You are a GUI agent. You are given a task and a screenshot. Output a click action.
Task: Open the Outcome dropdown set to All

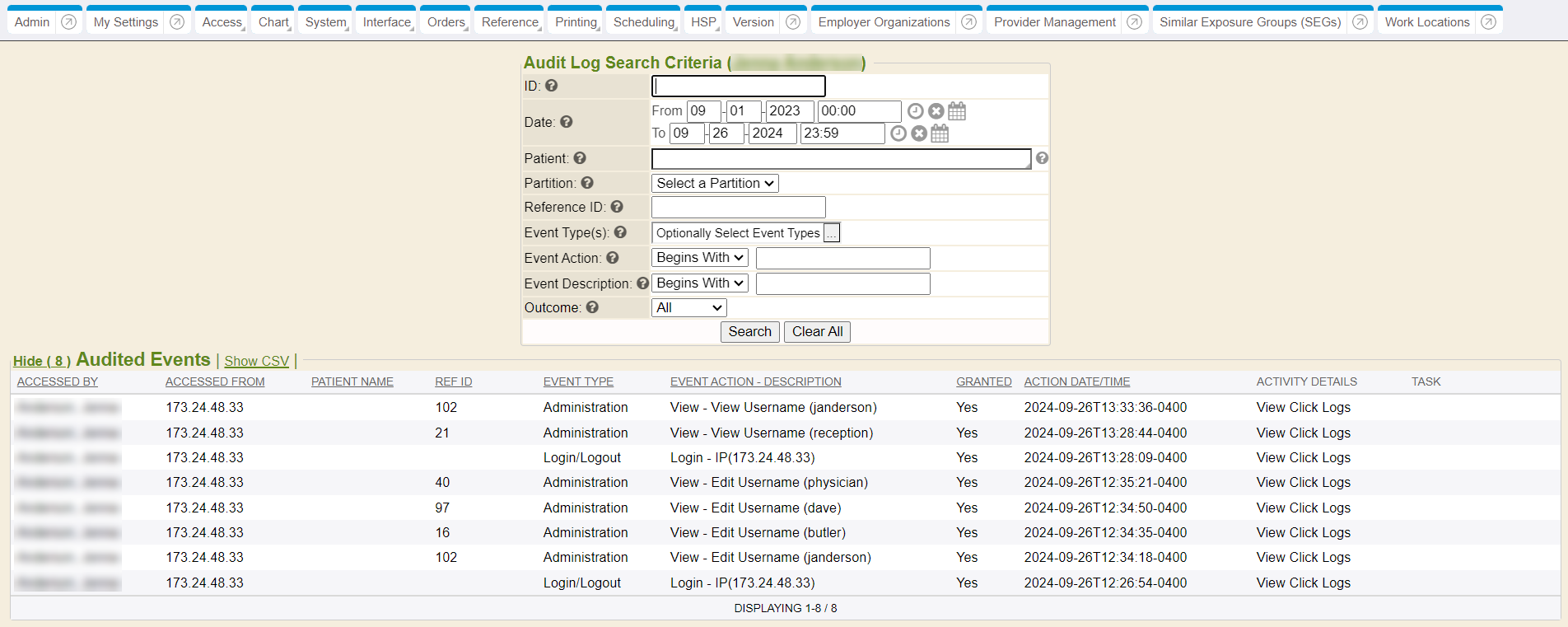(688, 308)
